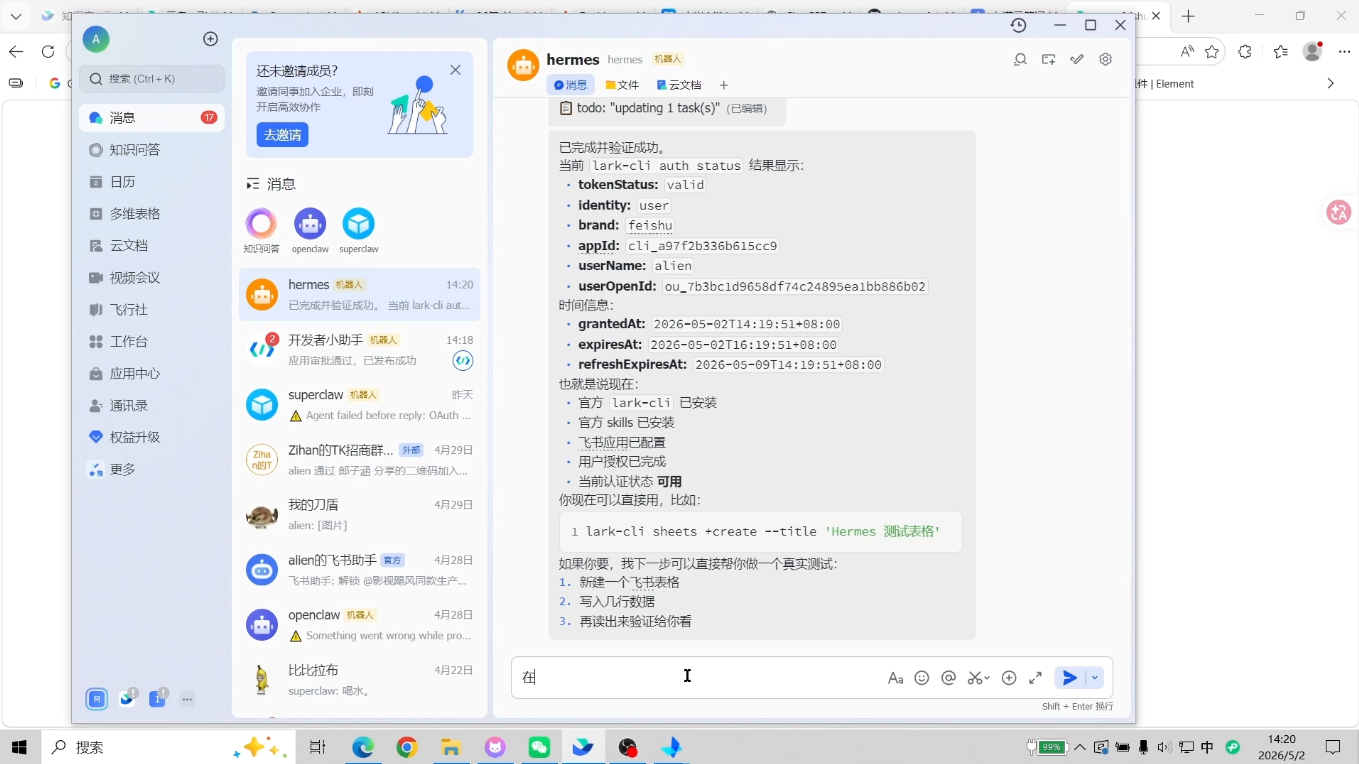Open 工作台 workbench in the sidebar
Viewport: 1359px width, 764px height.
coord(152,342)
